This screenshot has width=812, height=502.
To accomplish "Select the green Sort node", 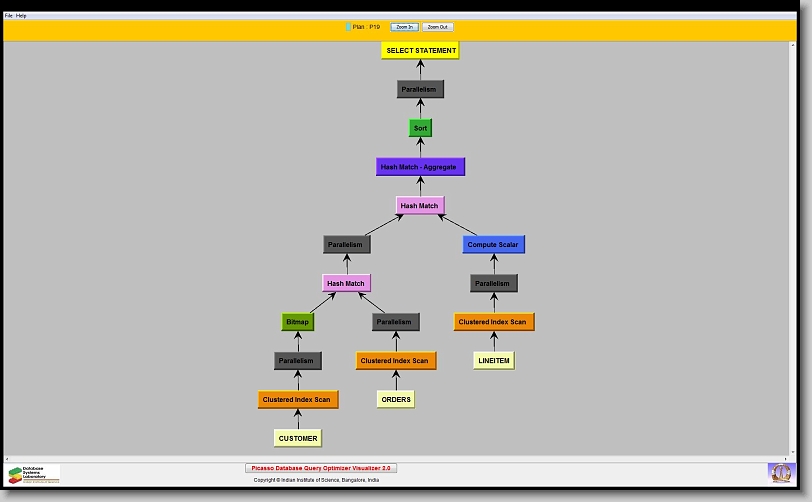I will (x=420, y=128).
